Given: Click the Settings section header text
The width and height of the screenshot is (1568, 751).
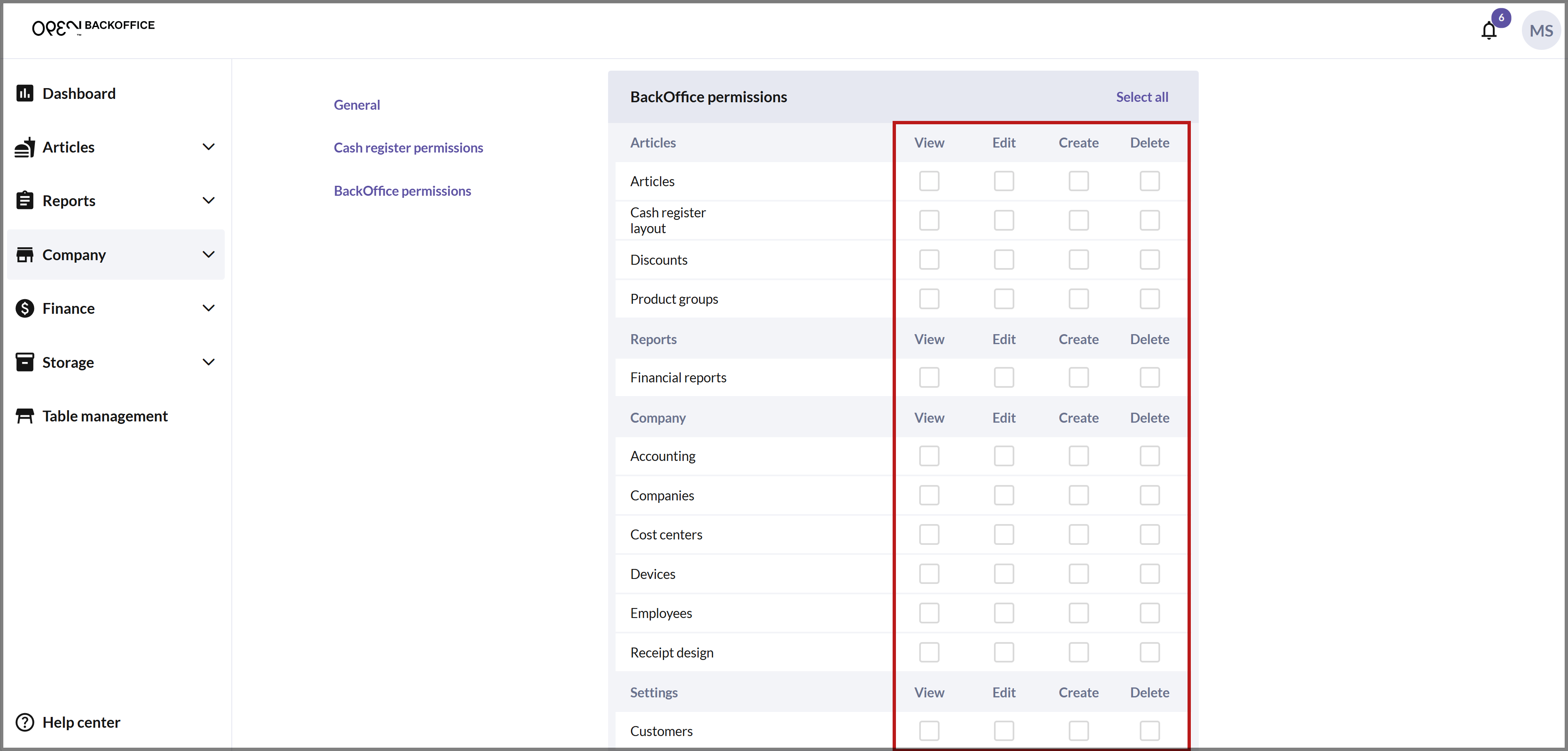Looking at the screenshot, I should [654, 692].
